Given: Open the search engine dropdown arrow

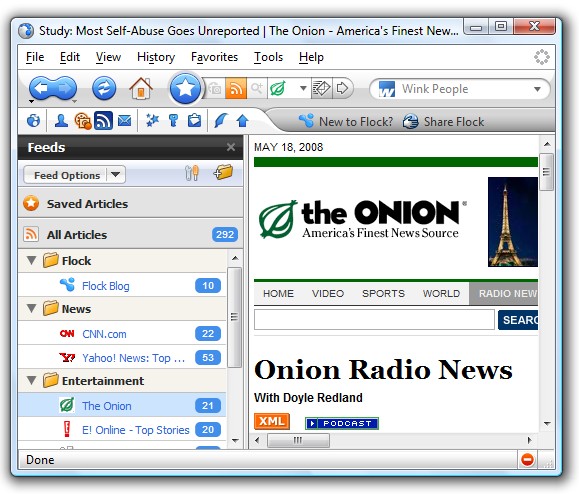Looking at the screenshot, I should click(x=537, y=89).
